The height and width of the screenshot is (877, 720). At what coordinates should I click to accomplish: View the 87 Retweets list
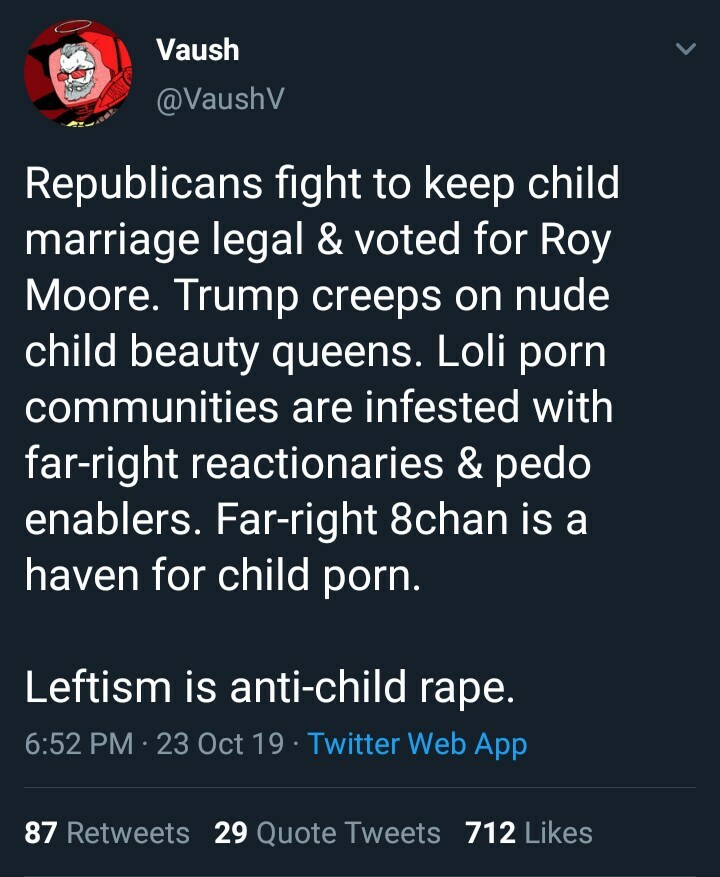click(x=107, y=833)
